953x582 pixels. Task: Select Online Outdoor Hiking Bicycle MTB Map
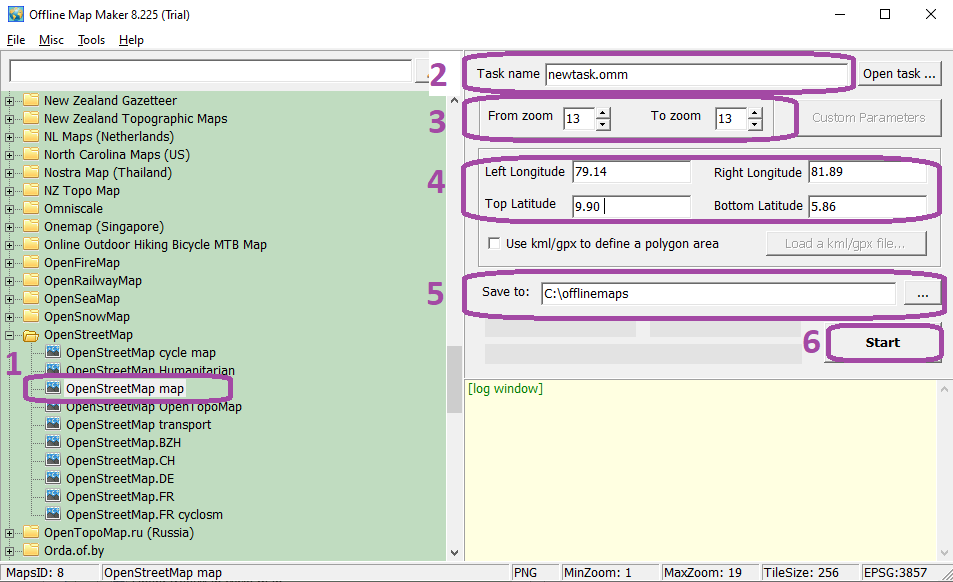[x=155, y=245]
